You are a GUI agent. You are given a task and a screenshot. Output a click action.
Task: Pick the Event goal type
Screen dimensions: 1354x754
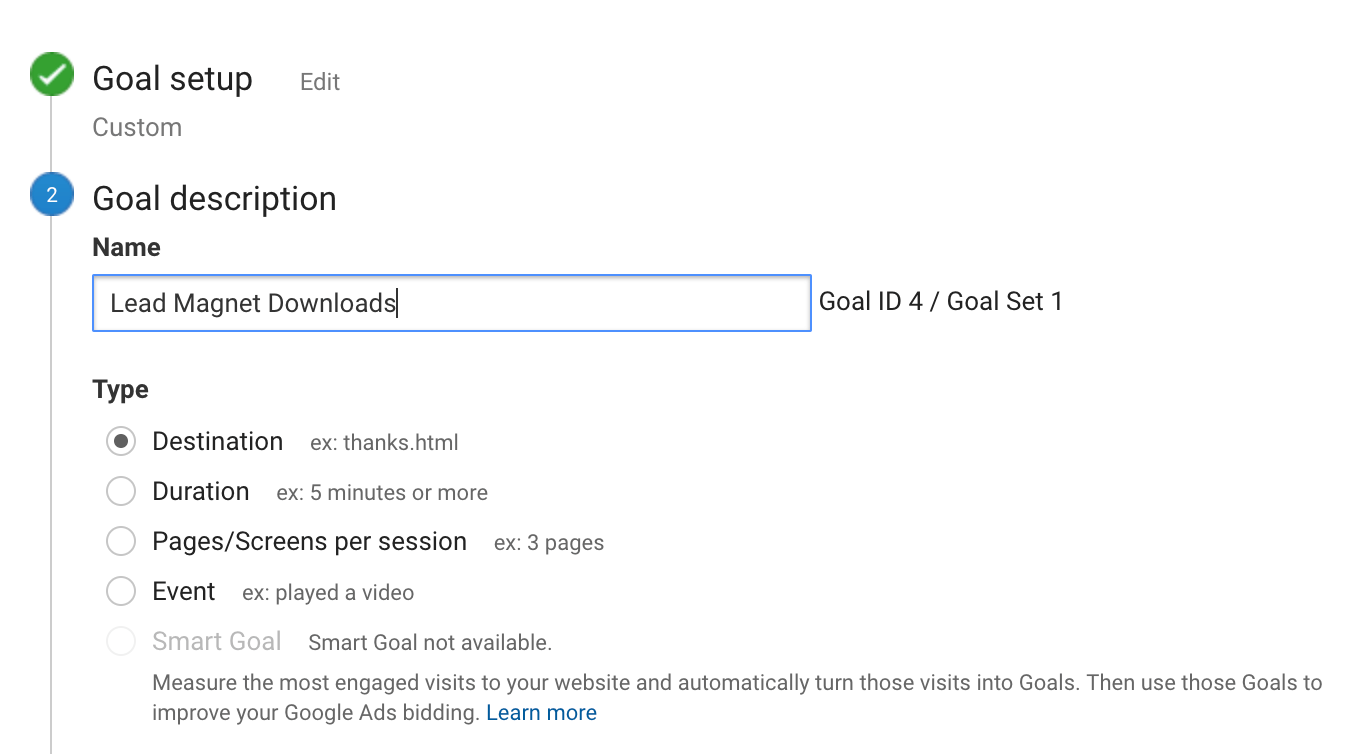coord(121,591)
